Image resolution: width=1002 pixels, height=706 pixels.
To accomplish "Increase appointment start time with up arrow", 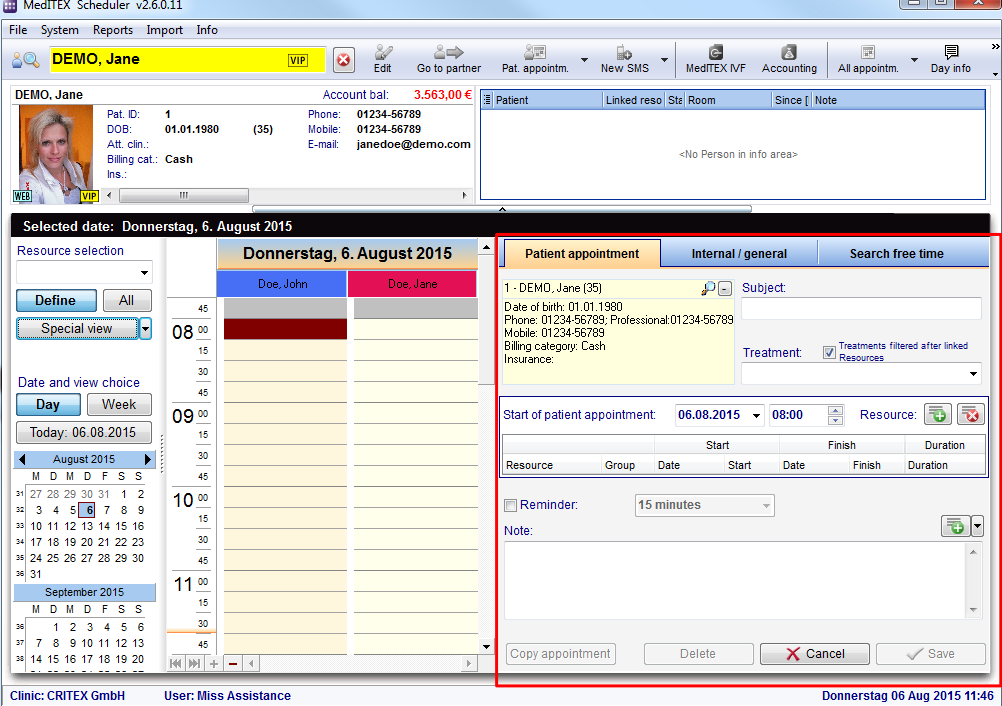I will (x=835, y=410).
